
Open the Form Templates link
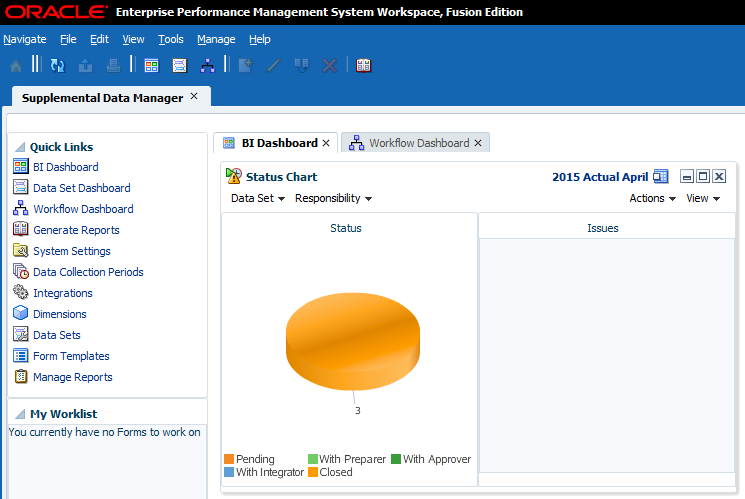point(71,356)
